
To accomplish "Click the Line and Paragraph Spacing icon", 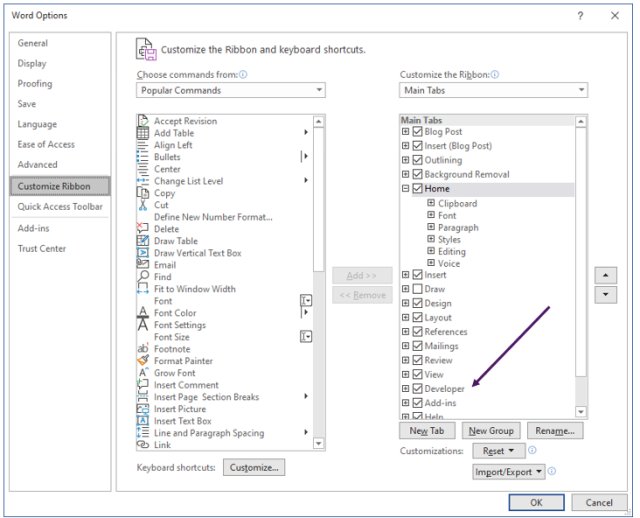I will 143,433.
